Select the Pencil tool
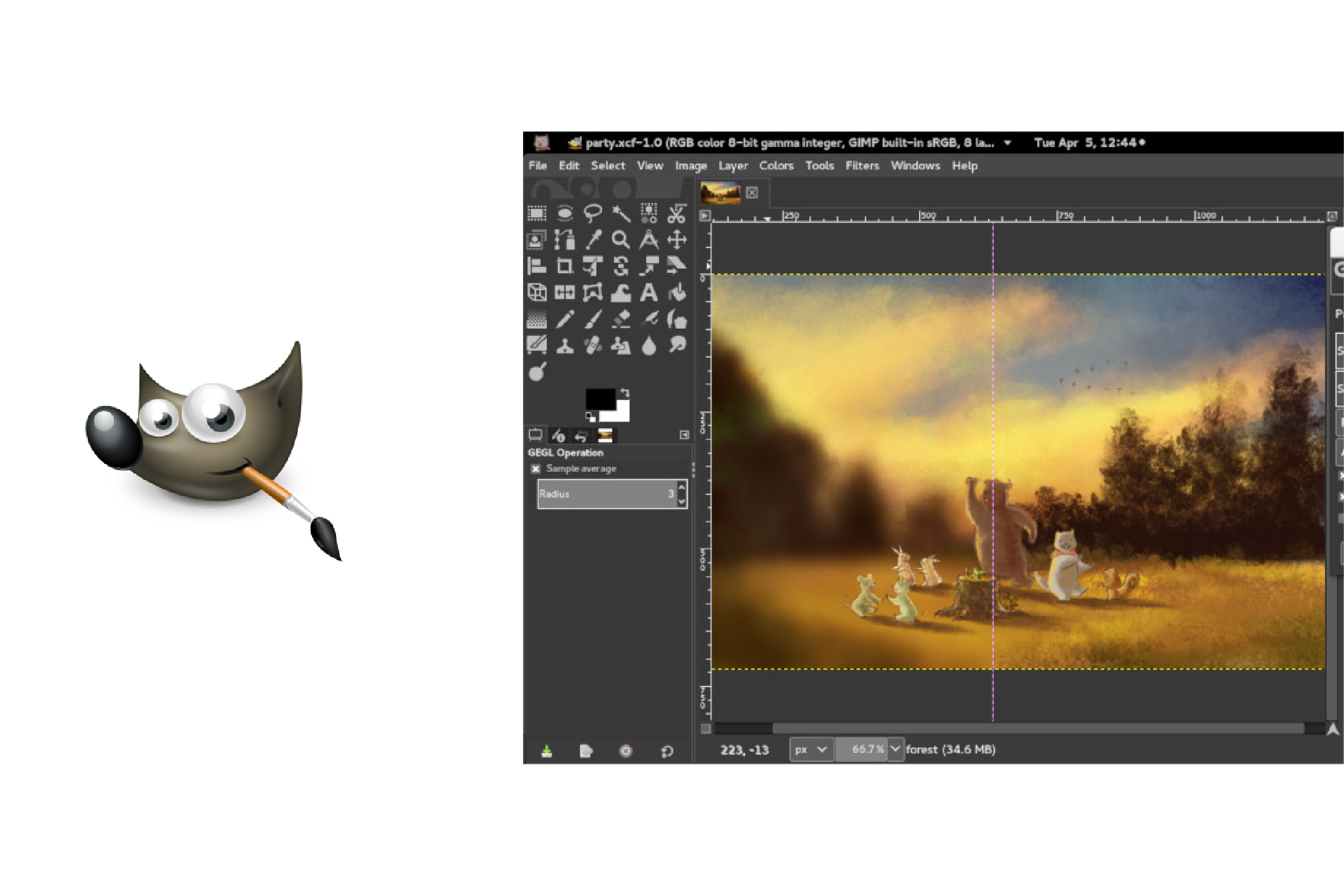1344x896 pixels. click(565, 319)
